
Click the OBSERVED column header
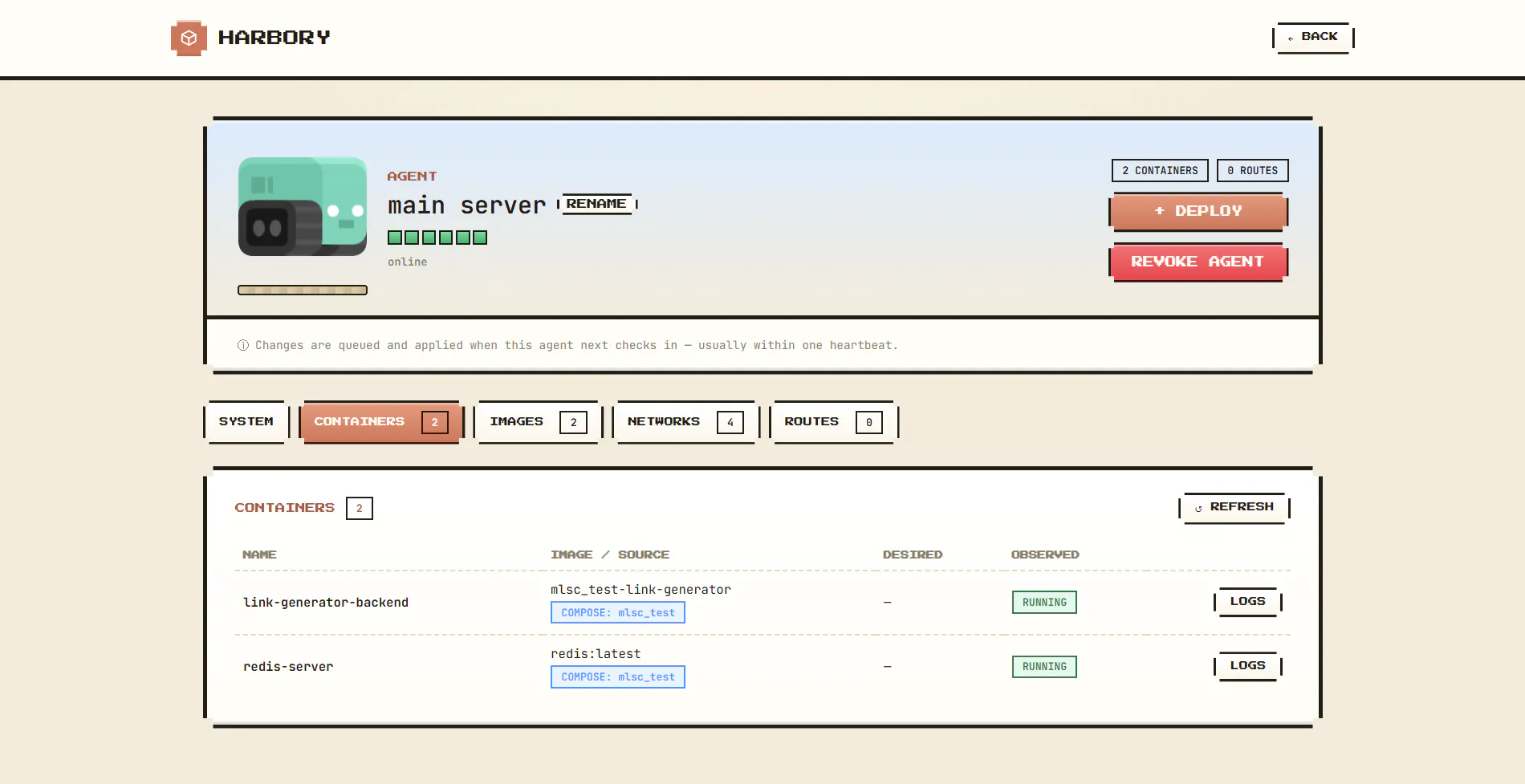(1045, 554)
